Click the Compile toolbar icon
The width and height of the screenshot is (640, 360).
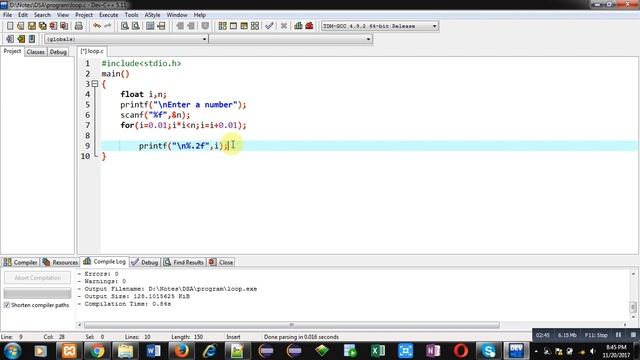pos(222,26)
